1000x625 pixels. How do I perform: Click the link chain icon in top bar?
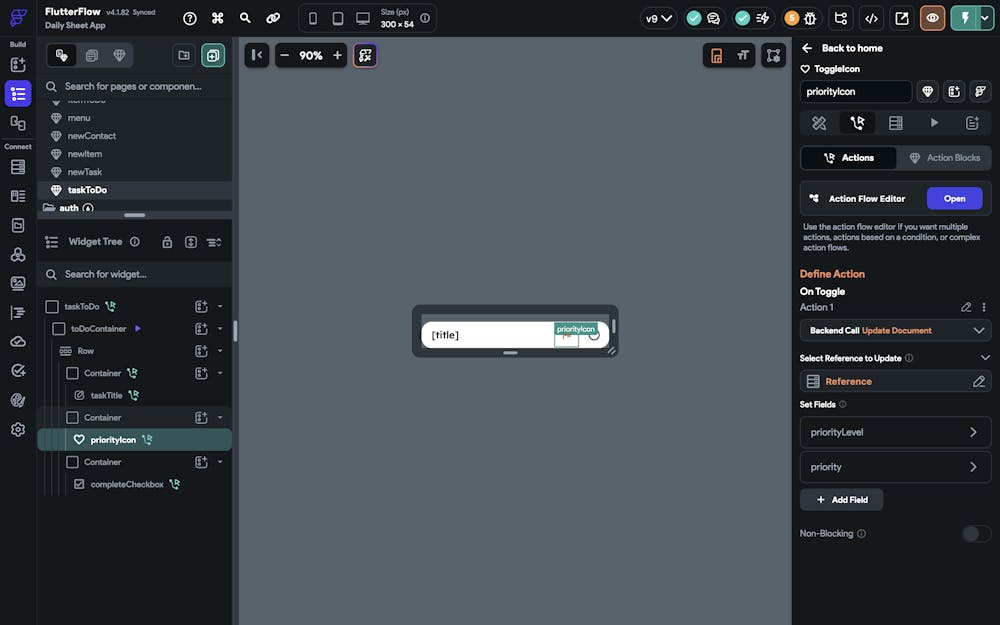273,18
